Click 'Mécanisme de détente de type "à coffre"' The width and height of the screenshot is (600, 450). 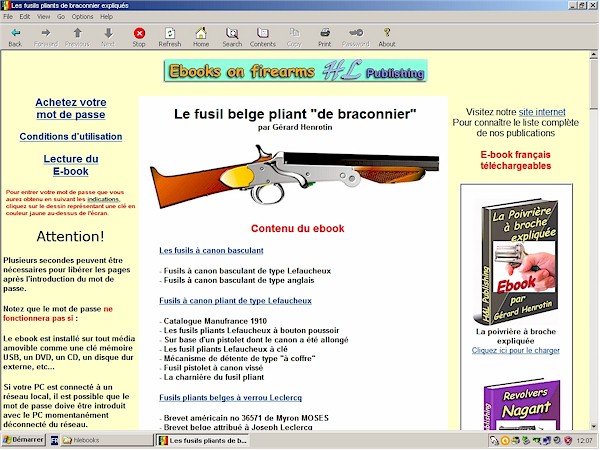click(x=239, y=359)
